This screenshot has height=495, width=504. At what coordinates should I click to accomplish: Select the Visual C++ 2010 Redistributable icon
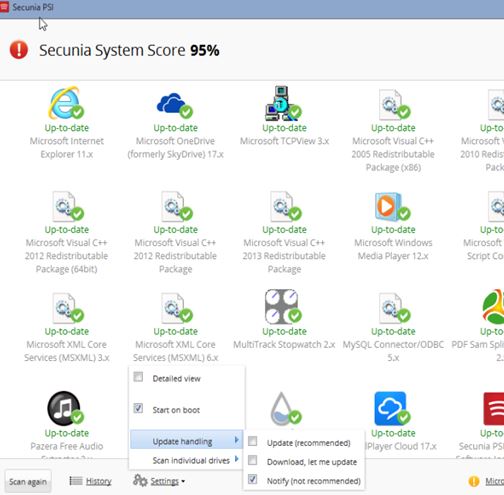coord(496,104)
